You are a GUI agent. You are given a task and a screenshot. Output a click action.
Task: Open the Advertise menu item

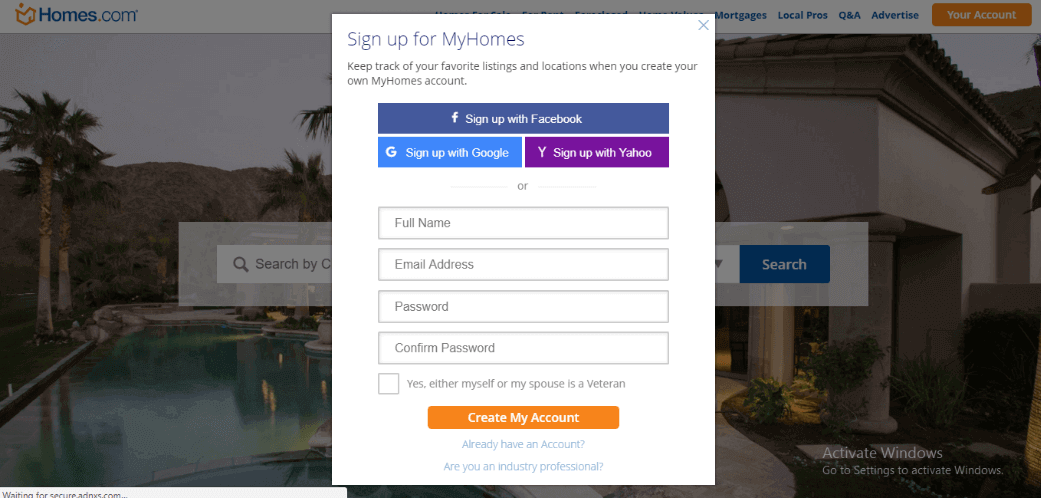[x=895, y=15]
